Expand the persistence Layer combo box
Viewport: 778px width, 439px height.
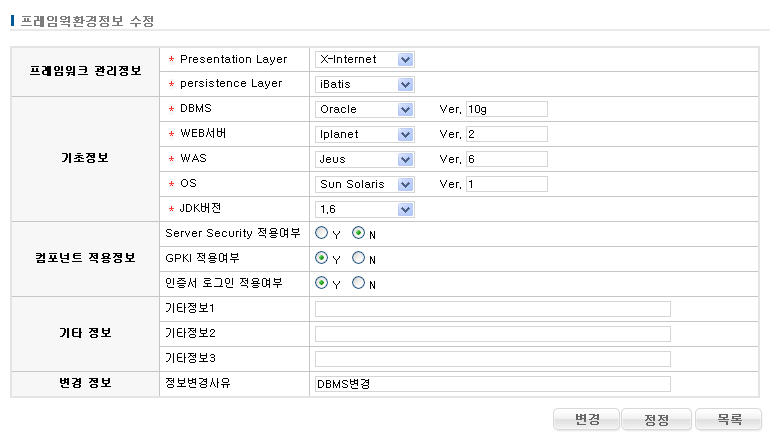point(364,85)
